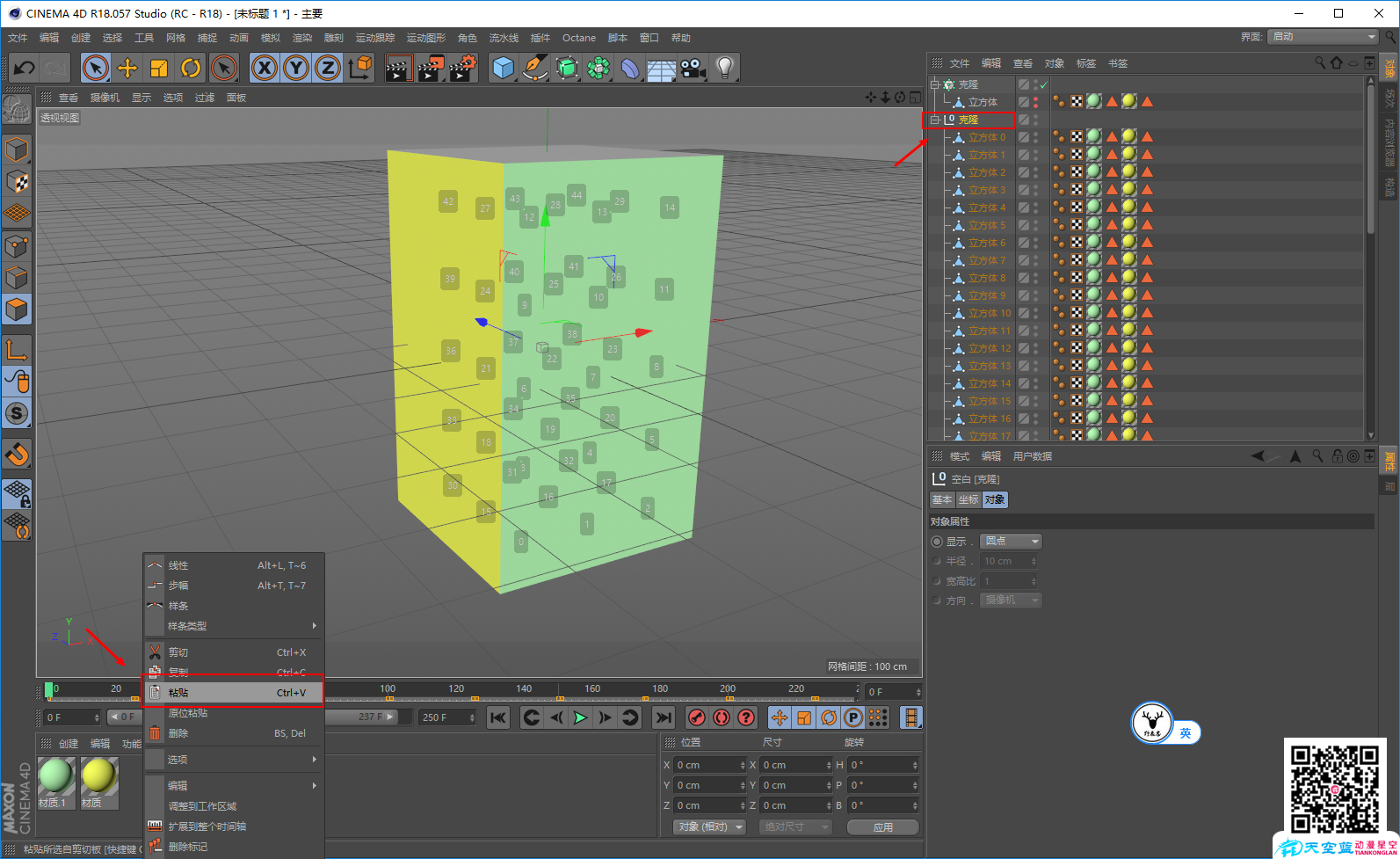Click Record Active Objects key button

tap(697, 717)
